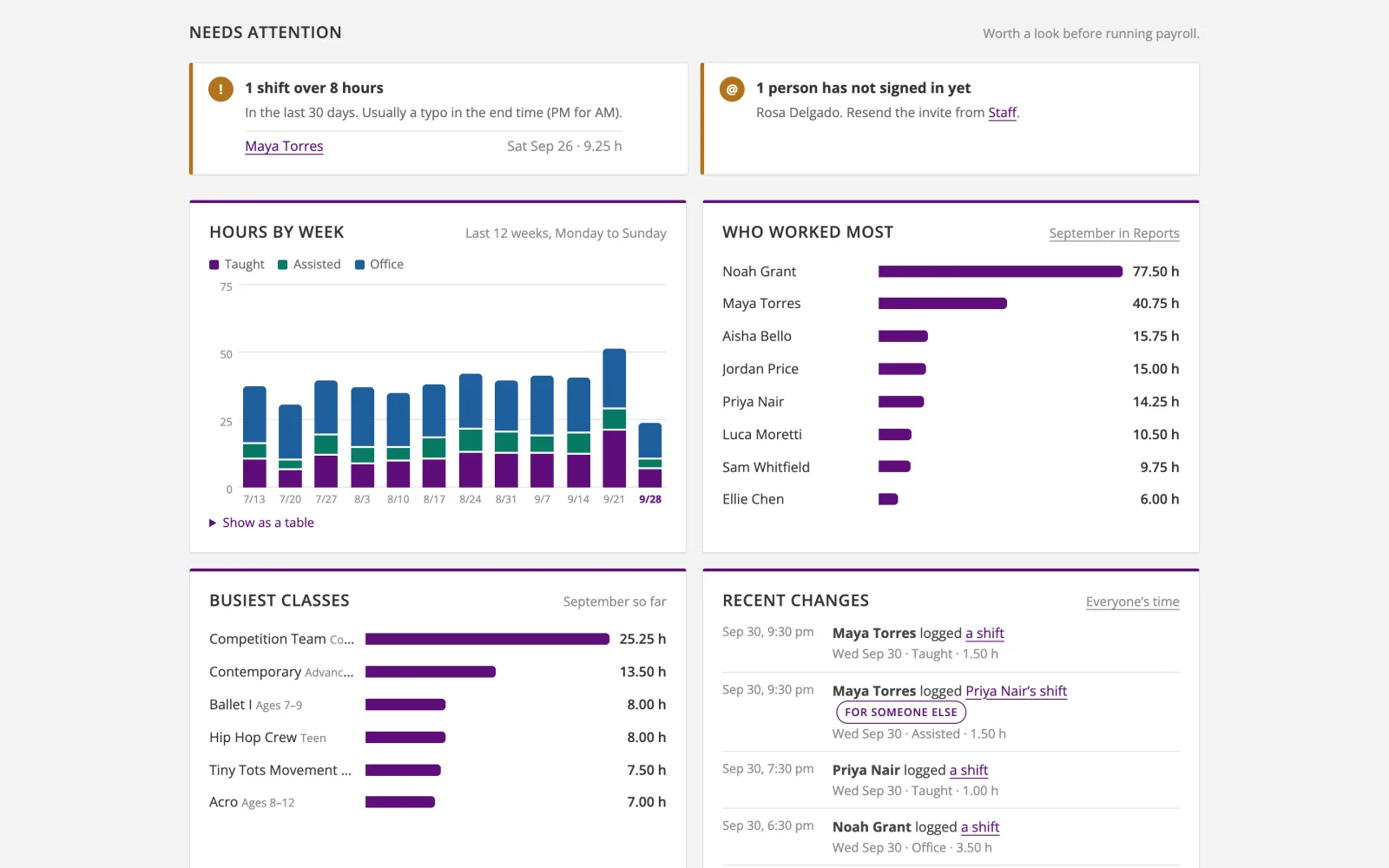1389x868 pixels.
Task: Click Maya Torres's 40.75 h bar
Action: pyautogui.click(x=943, y=304)
